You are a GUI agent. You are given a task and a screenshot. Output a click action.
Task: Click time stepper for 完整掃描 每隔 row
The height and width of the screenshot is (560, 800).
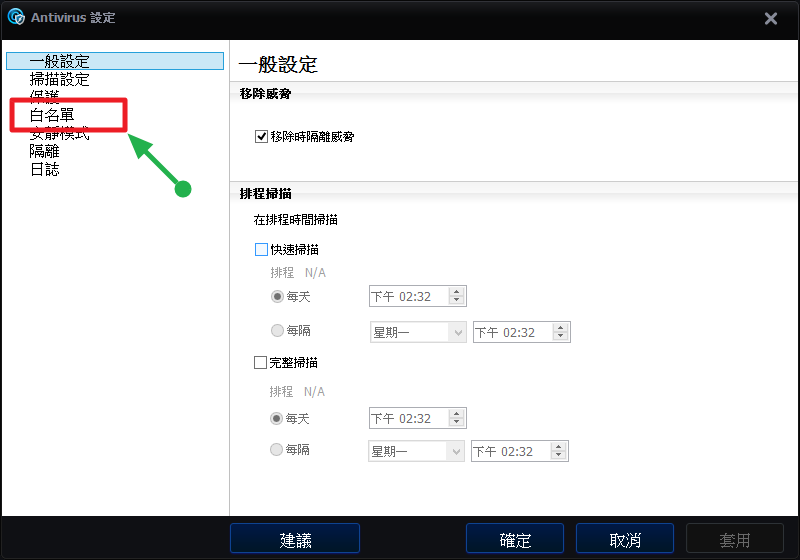[559, 452]
